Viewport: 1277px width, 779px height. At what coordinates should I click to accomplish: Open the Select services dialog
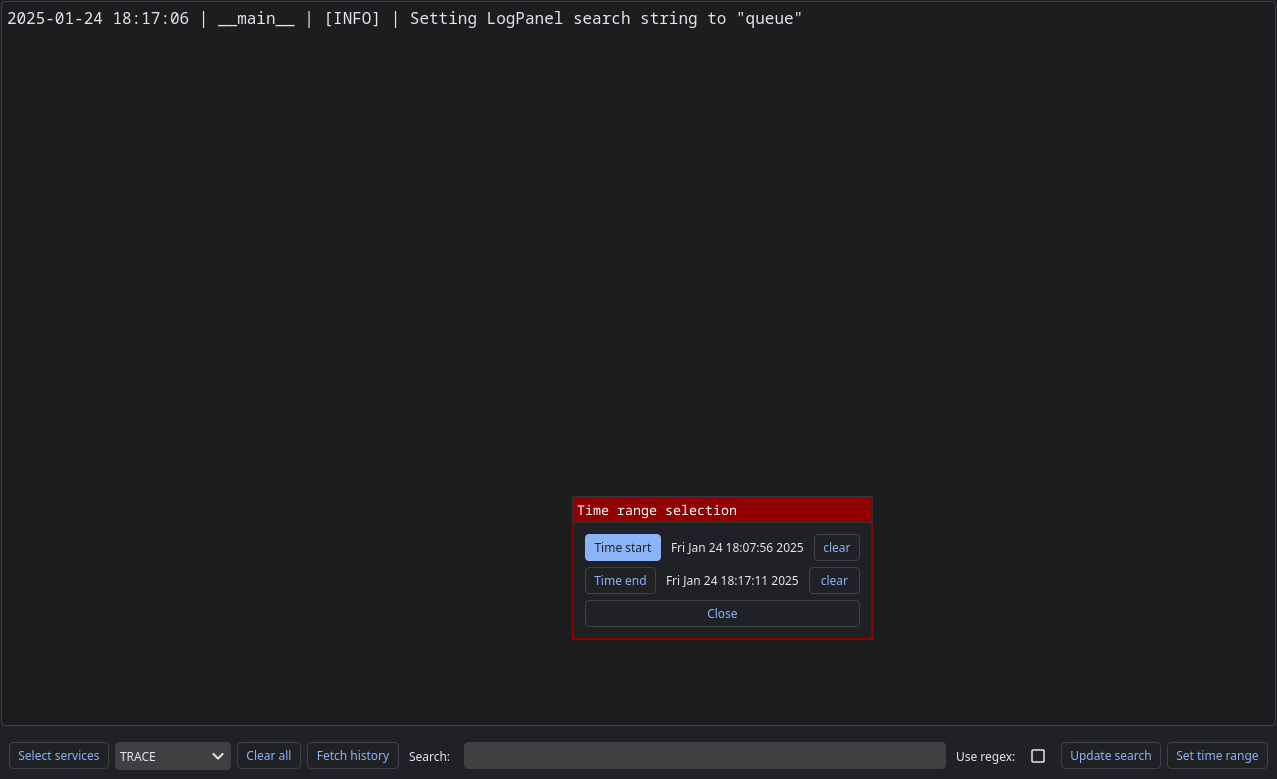(58, 755)
